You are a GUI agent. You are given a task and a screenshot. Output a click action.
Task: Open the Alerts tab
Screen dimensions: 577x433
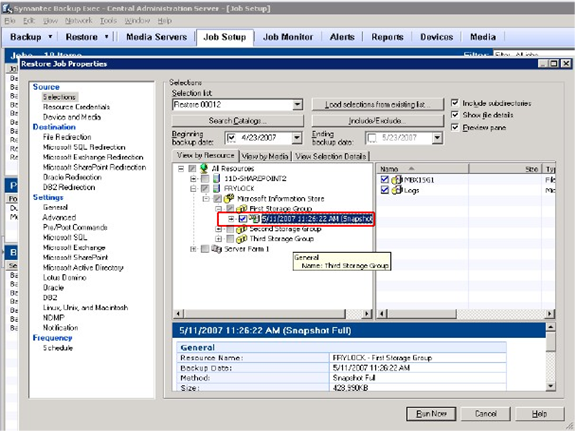(x=342, y=37)
